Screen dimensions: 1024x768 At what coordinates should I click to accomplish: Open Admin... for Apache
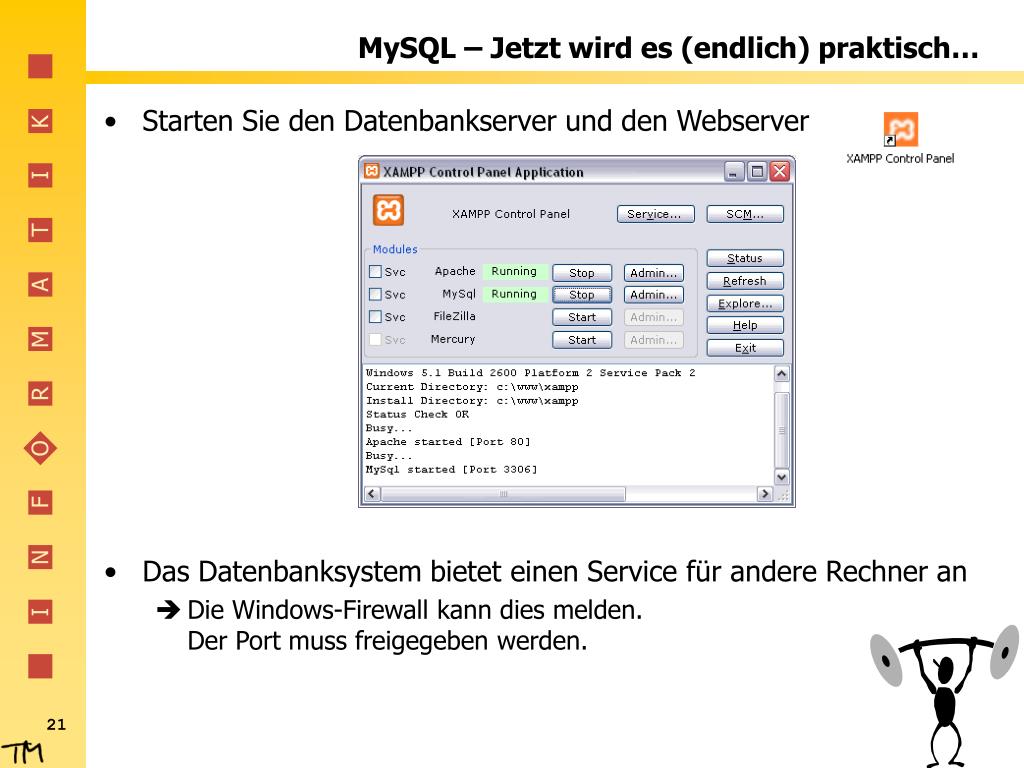coord(654,272)
